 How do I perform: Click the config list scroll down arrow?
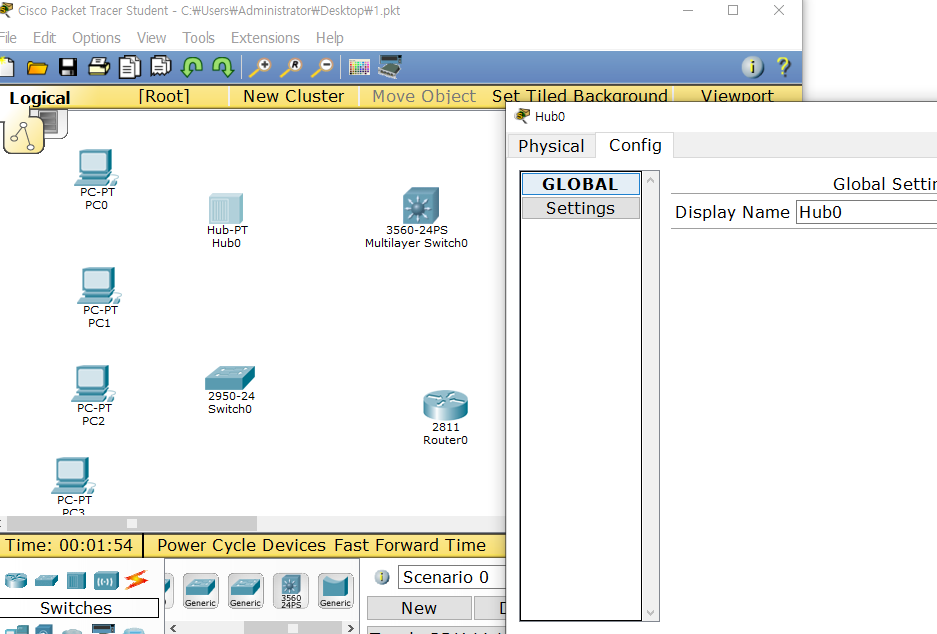coord(651,613)
